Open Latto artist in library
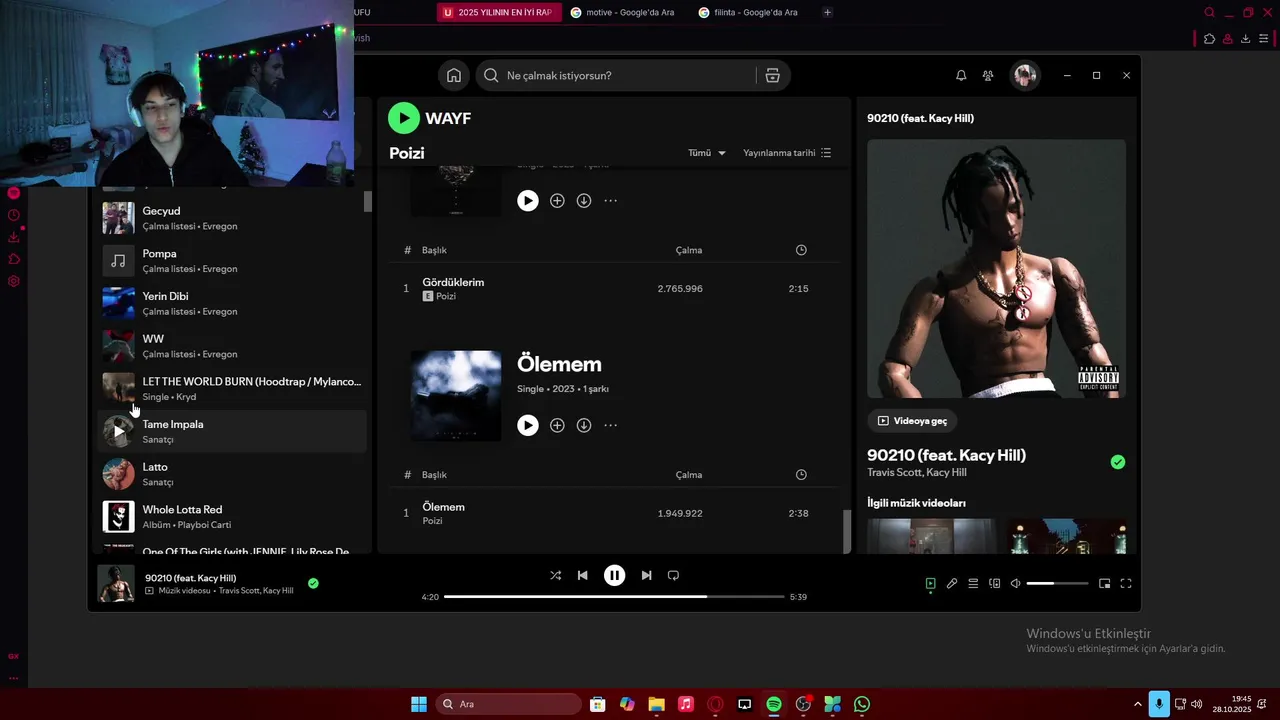The image size is (1280, 720). click(233, 474)
